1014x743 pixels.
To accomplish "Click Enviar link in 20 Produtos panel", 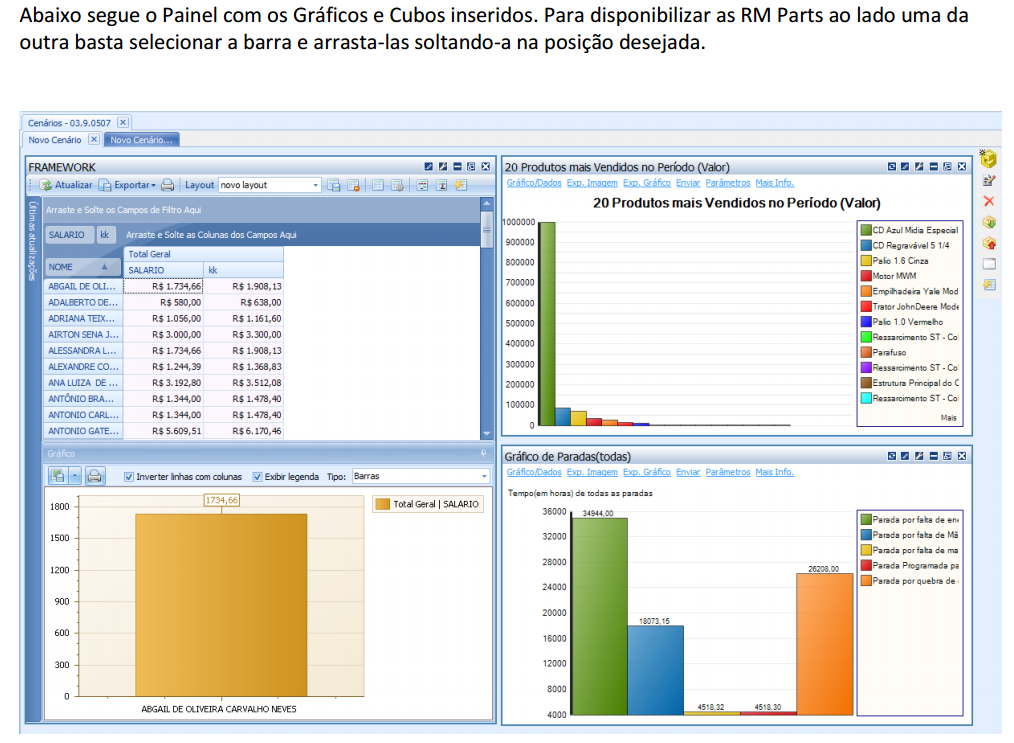I will [688, 183].
